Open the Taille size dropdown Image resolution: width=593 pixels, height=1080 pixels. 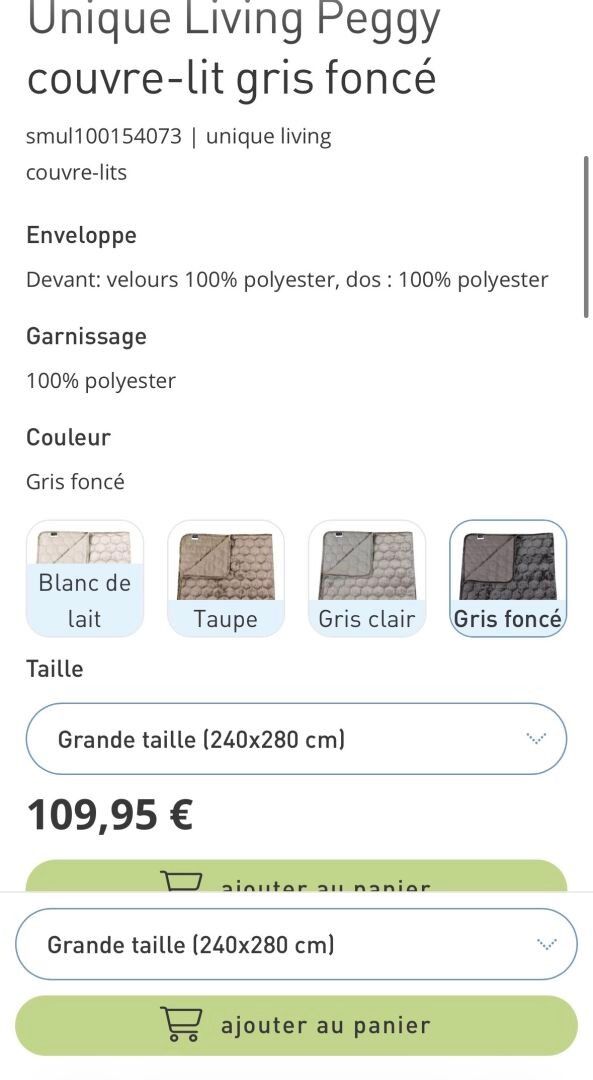(296, 738)
